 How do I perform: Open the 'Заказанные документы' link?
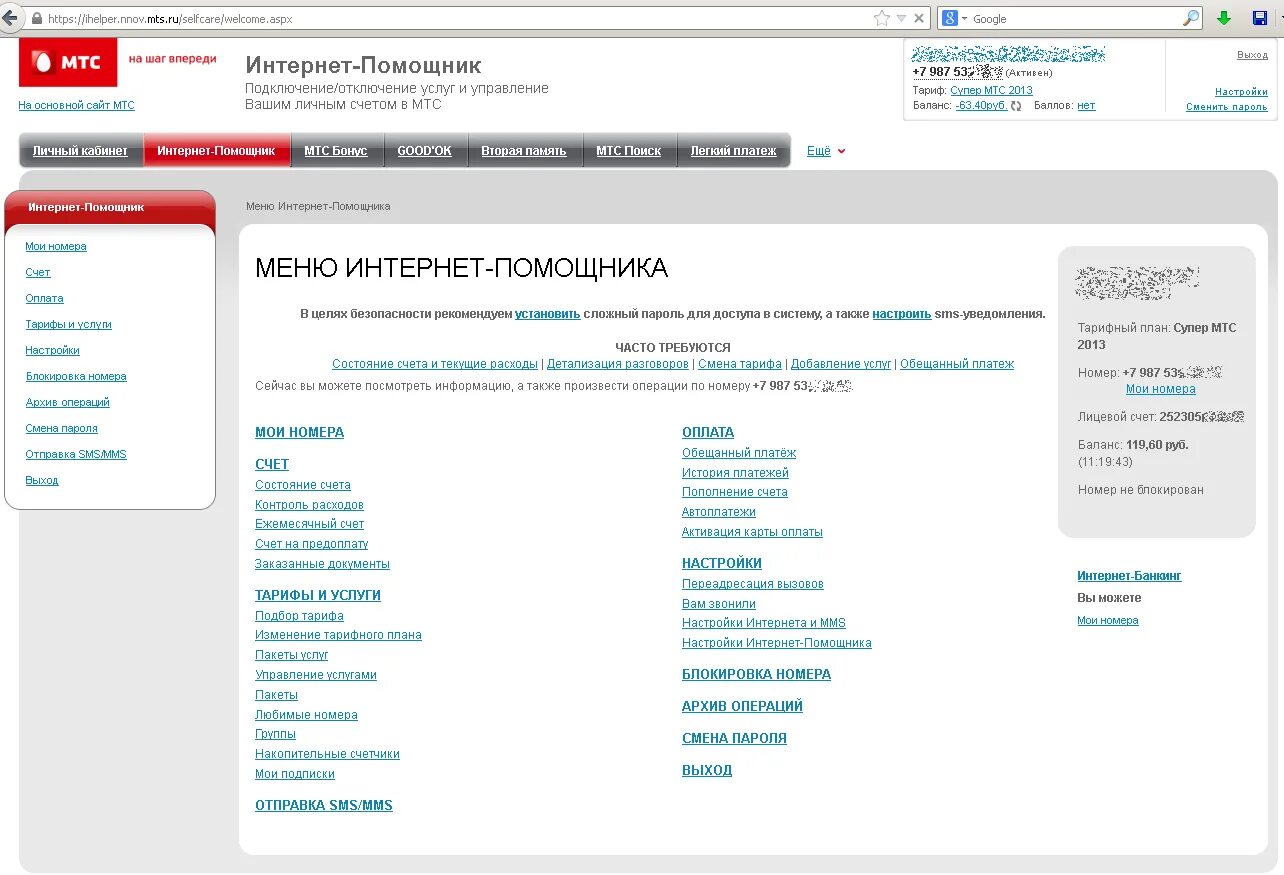[322, 564]
